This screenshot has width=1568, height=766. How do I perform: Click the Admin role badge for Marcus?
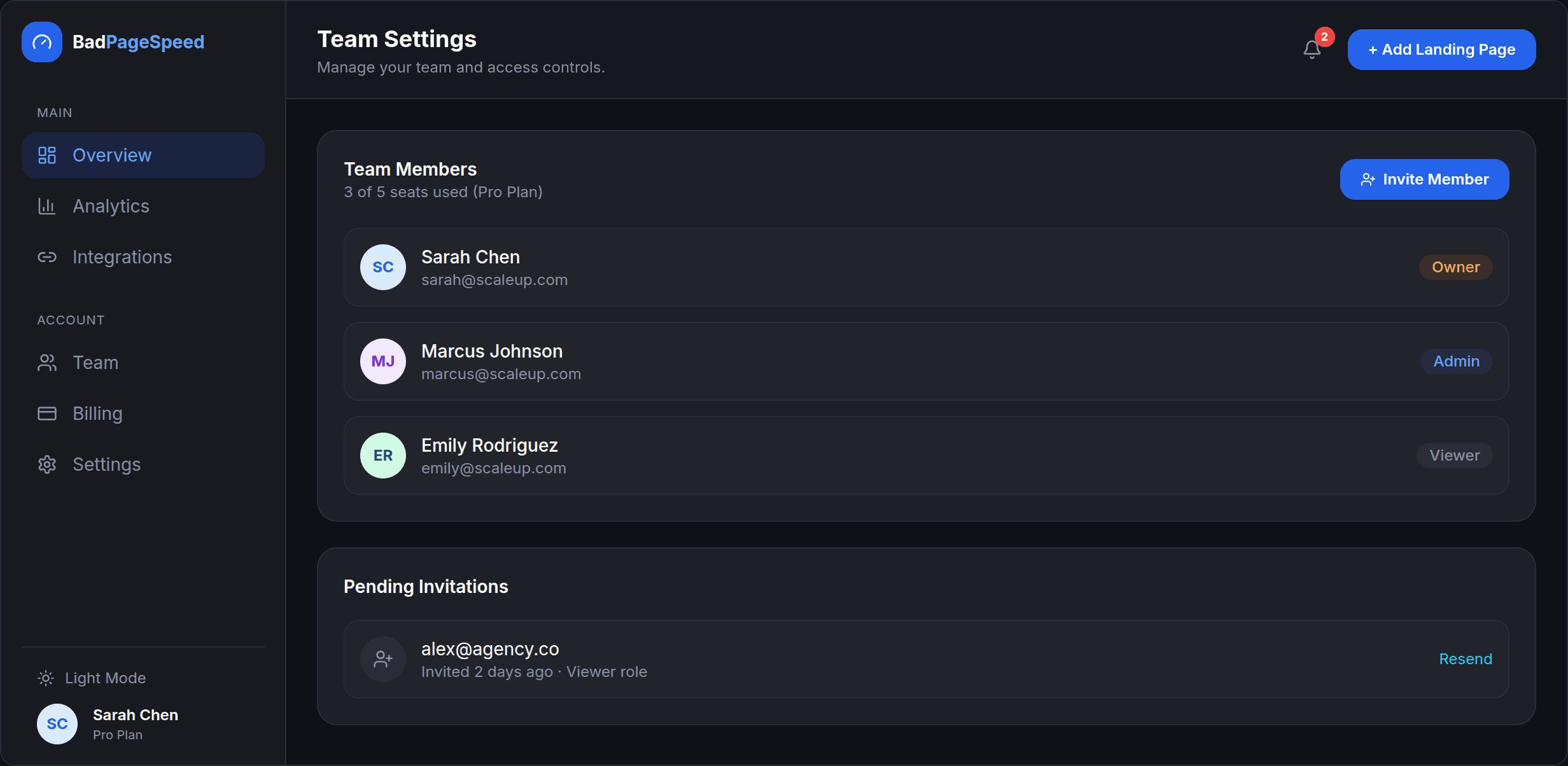pyautogui.click(x=1456, y=361)
